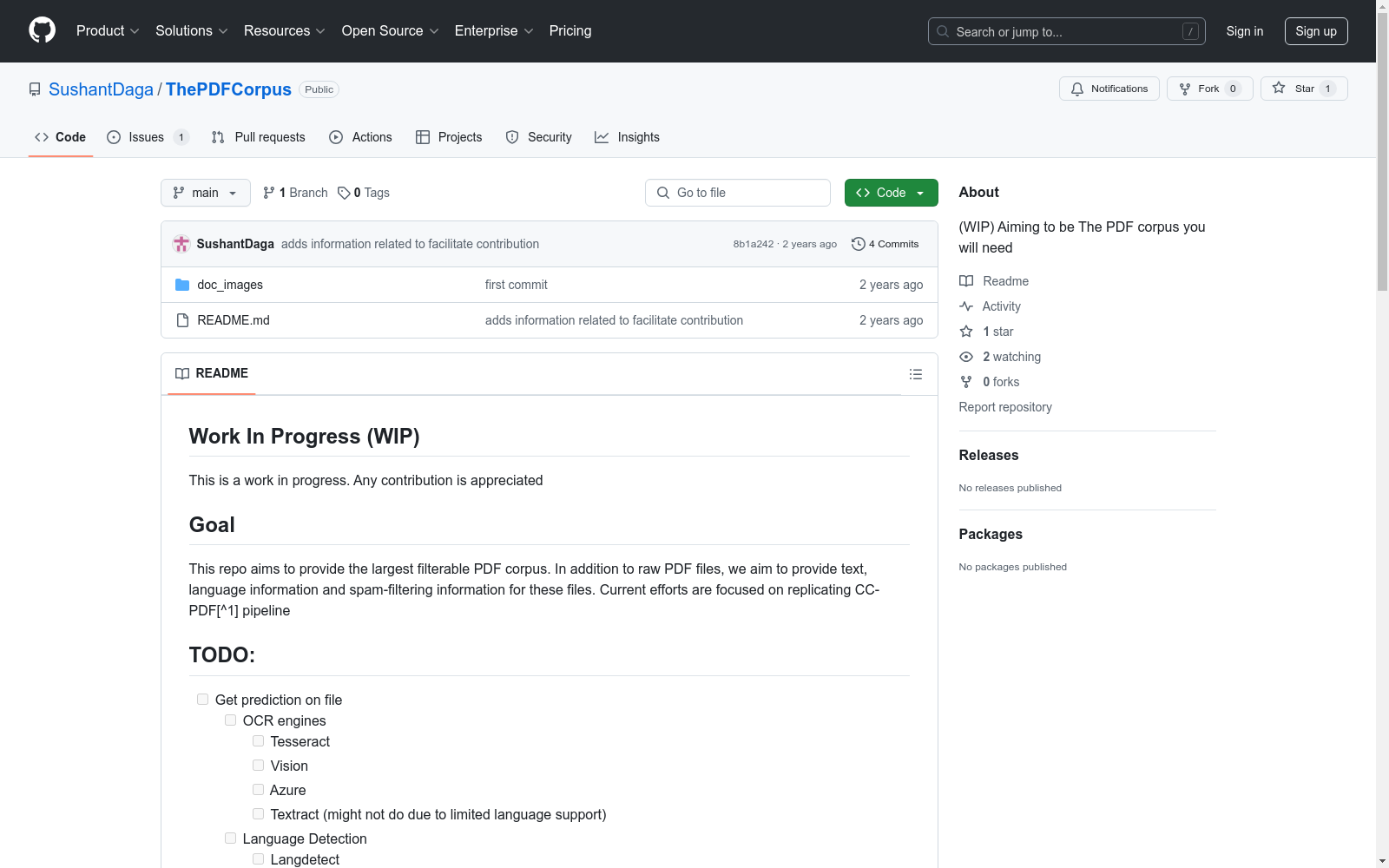Screen dimensions: 1389x868
Task: Toggle the 'Azure' checkbox
Action: point(258,790)
